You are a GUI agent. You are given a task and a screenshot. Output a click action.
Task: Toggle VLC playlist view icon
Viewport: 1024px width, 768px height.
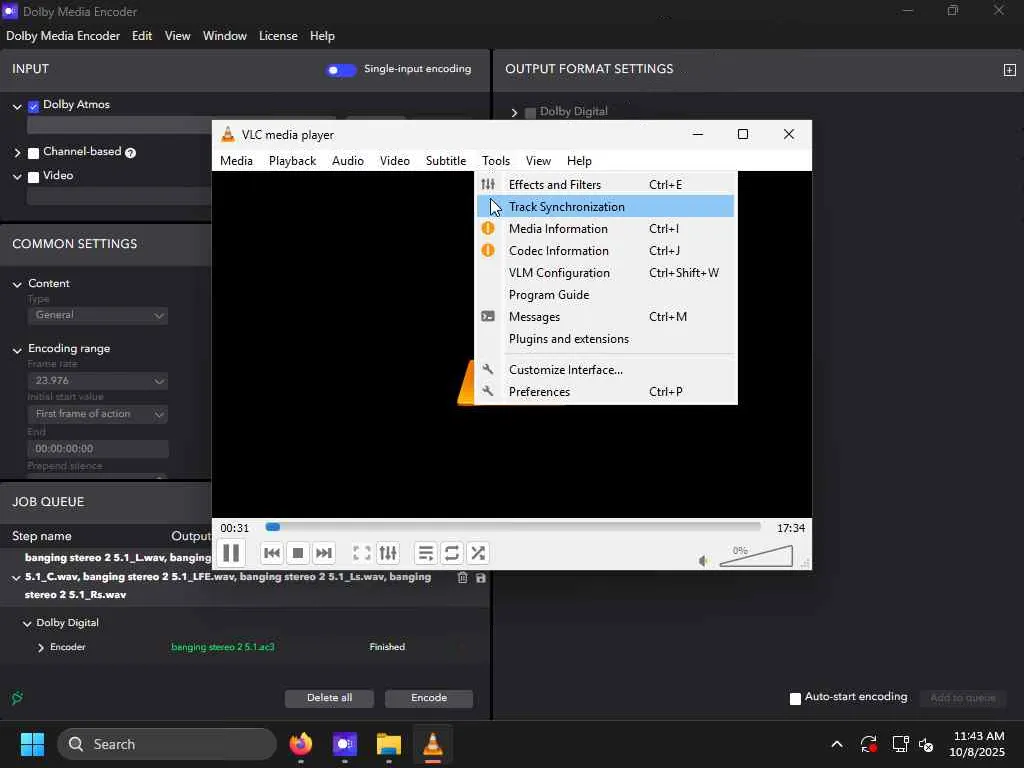click(426, 553)
